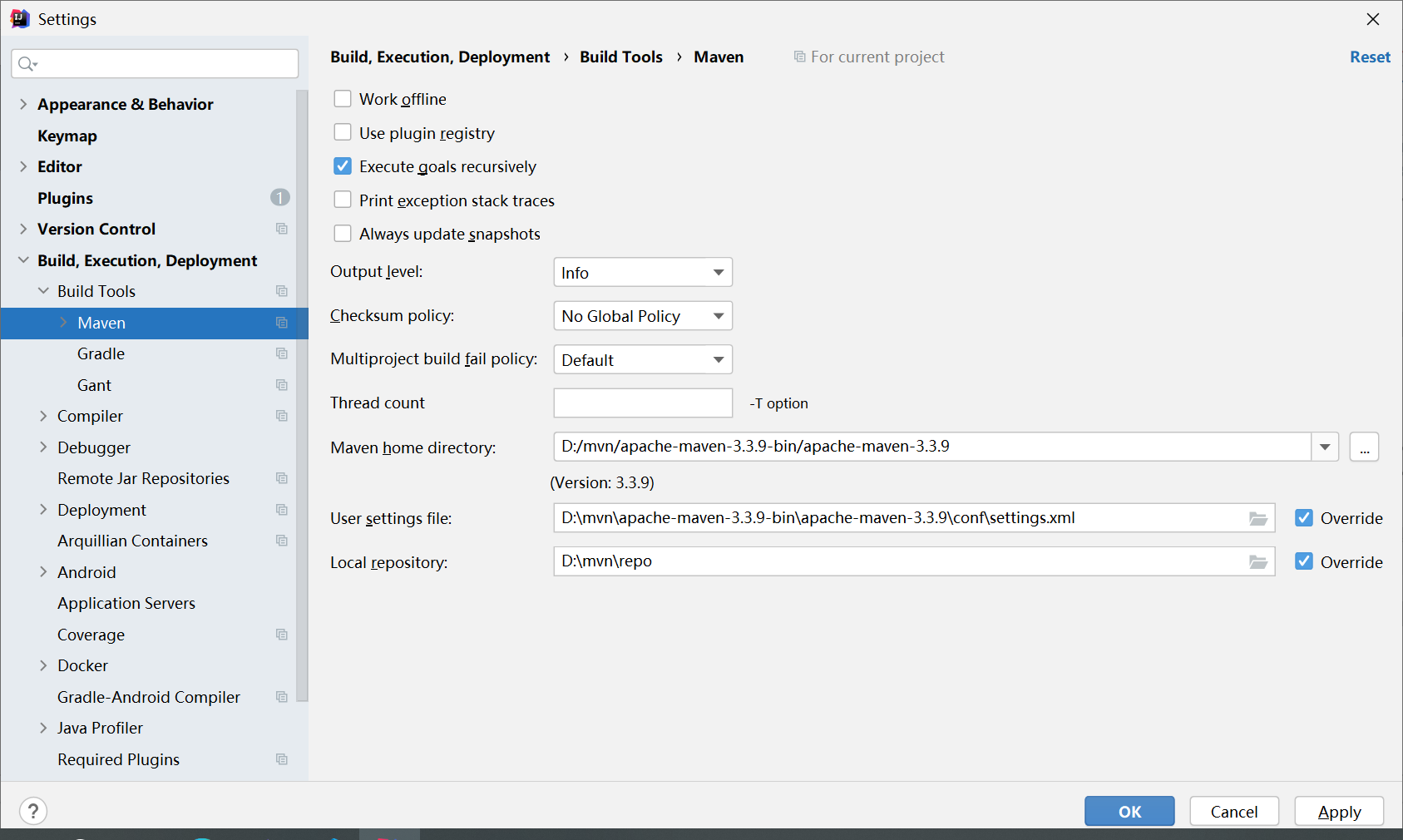The height and width of the screenshot is (840, 1403).
Task: Click the Plugins update badge
Action: (x=279, y=198)
